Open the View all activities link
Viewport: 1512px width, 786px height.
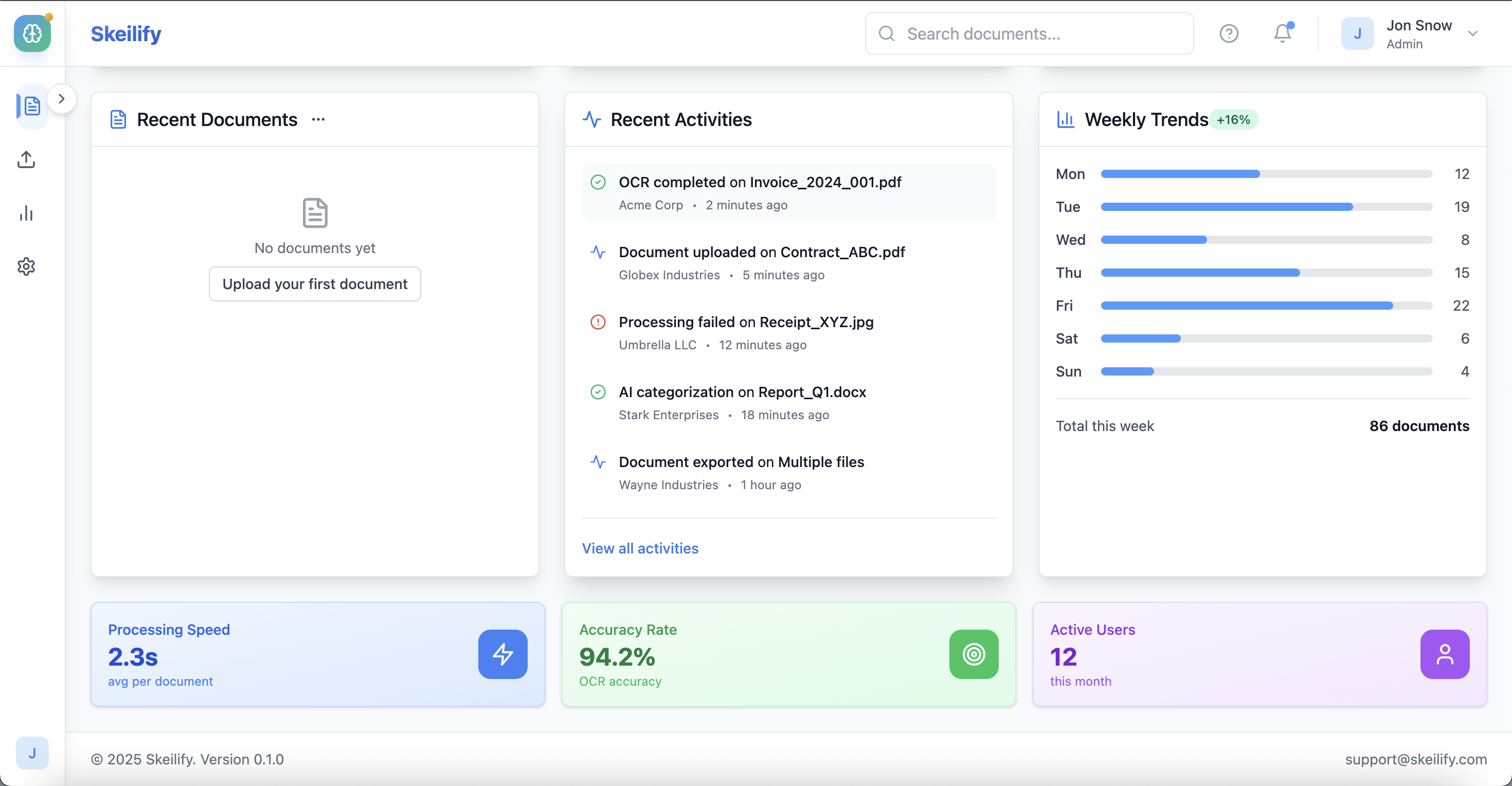(640, 548)
